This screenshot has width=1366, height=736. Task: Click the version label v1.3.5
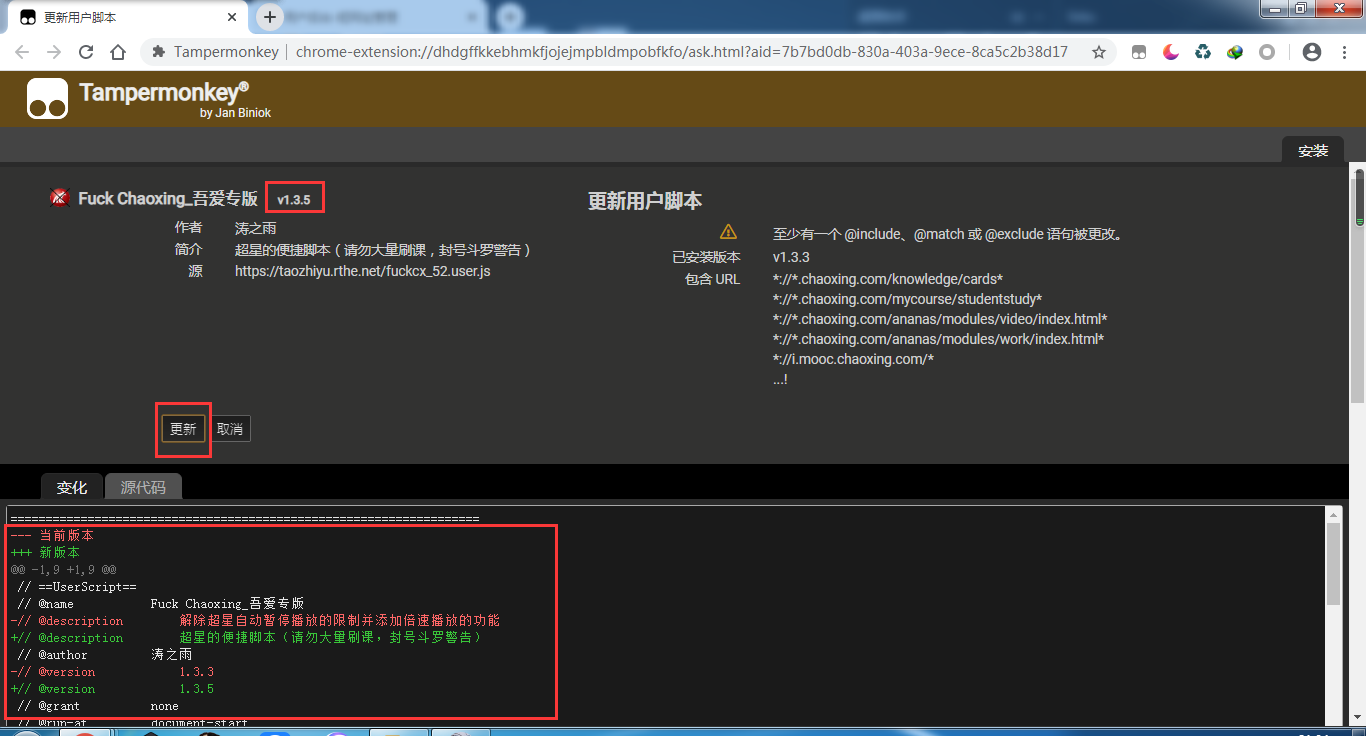pyautogui.click(x=294, y=200)
